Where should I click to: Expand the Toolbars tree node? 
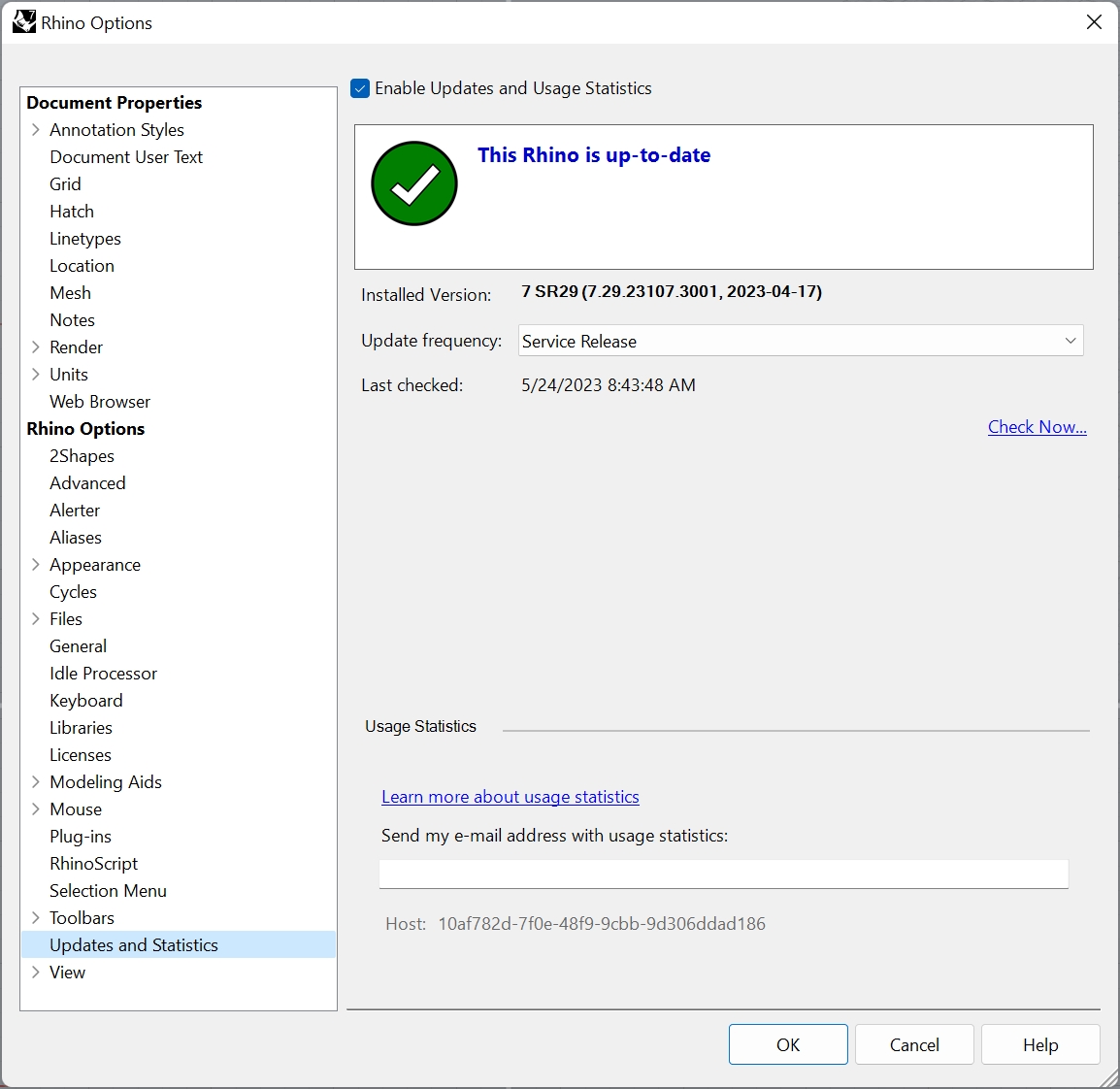36,918
